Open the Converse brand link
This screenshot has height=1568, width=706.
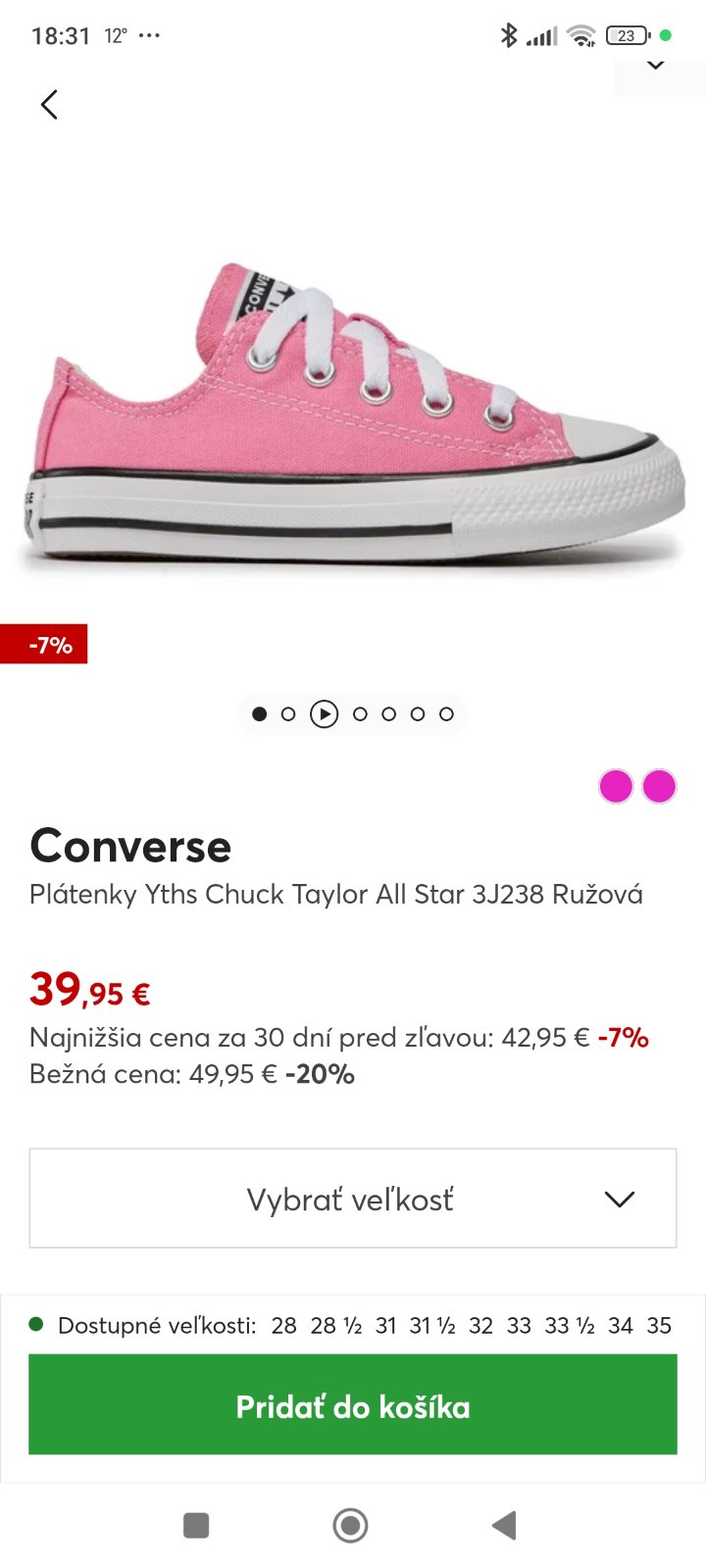point(130,846)
